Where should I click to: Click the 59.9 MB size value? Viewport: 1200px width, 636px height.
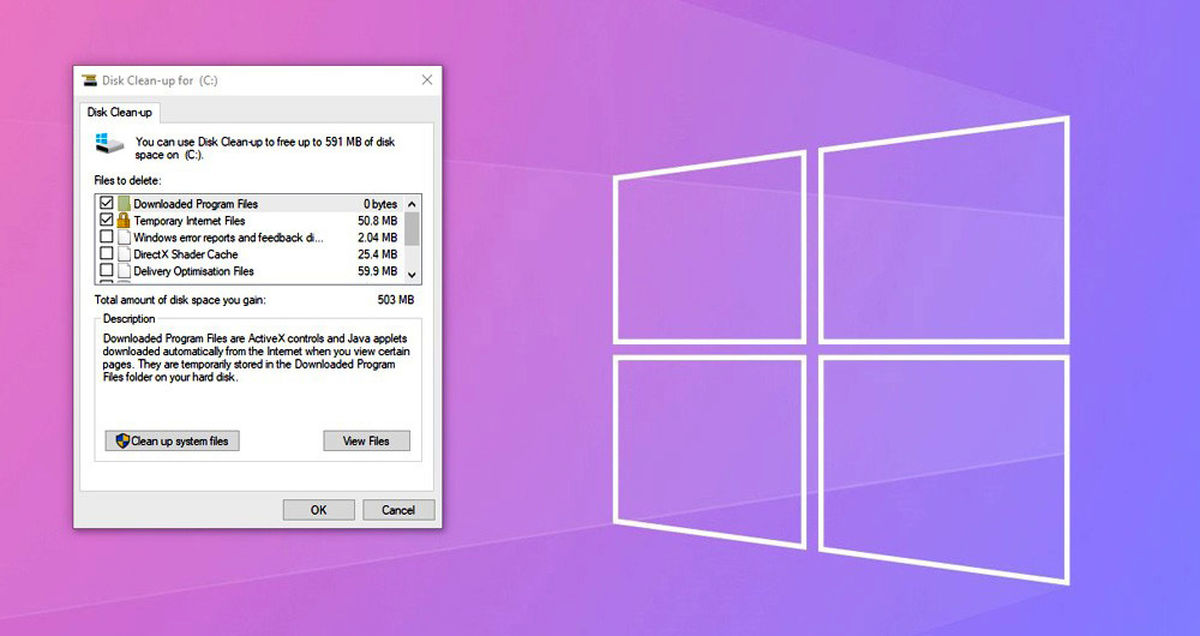click(378, 272)
